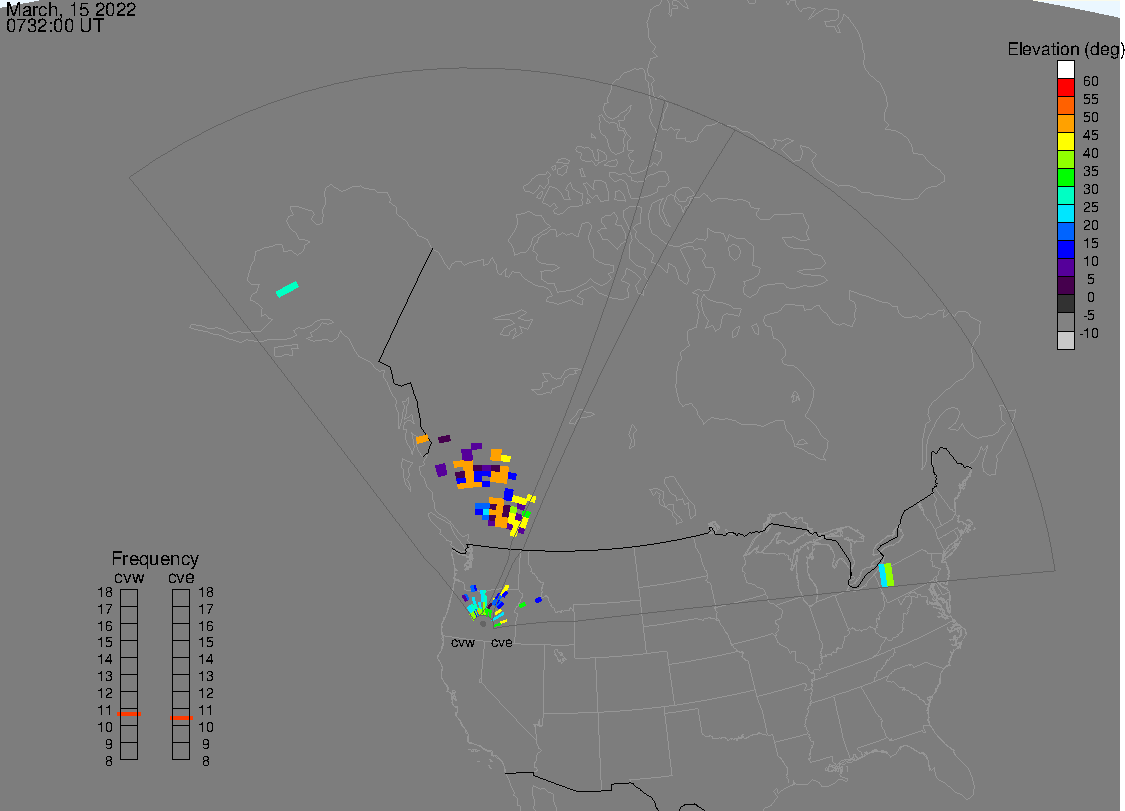1125x811 pixels.
Task: Select the lime swatch between 40 and 35
Action: [1065, 159]
